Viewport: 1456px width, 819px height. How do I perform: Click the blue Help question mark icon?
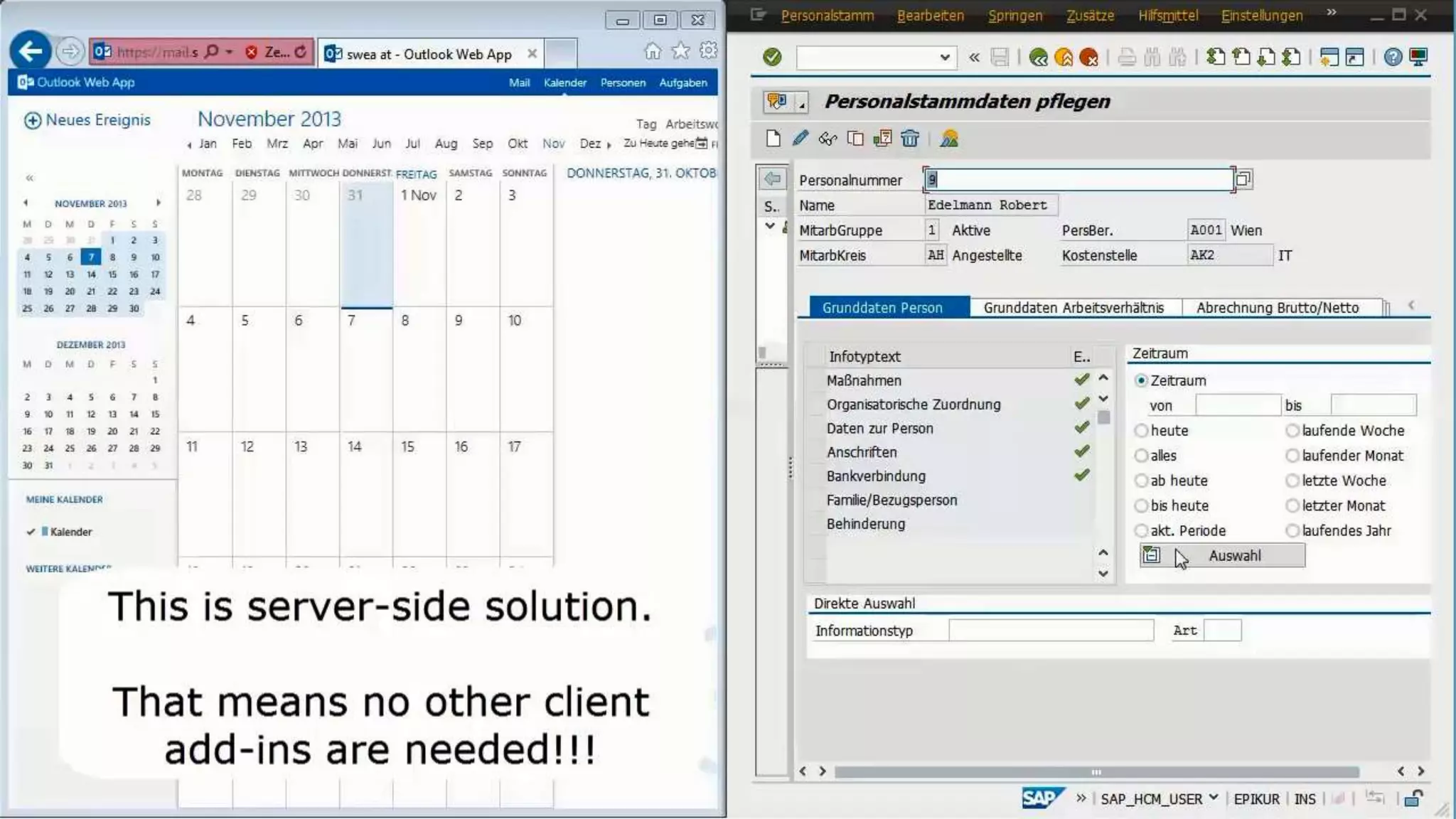tap(1393, 57)
